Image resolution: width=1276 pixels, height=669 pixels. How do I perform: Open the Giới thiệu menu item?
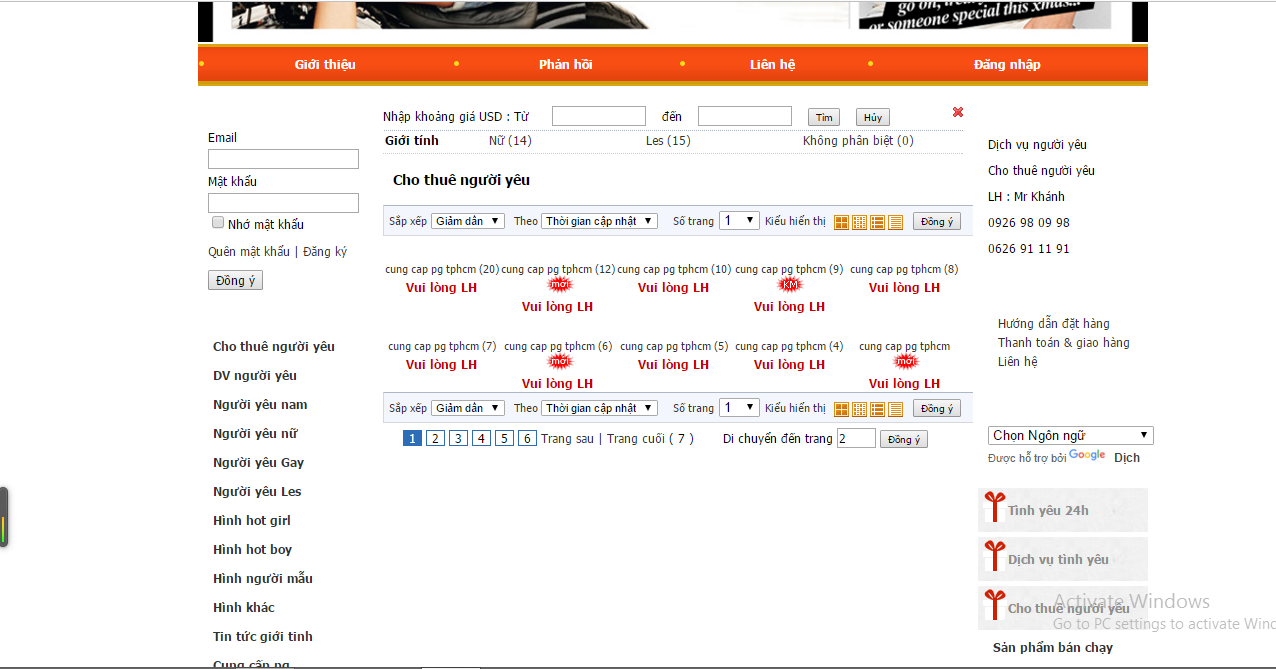325,64
